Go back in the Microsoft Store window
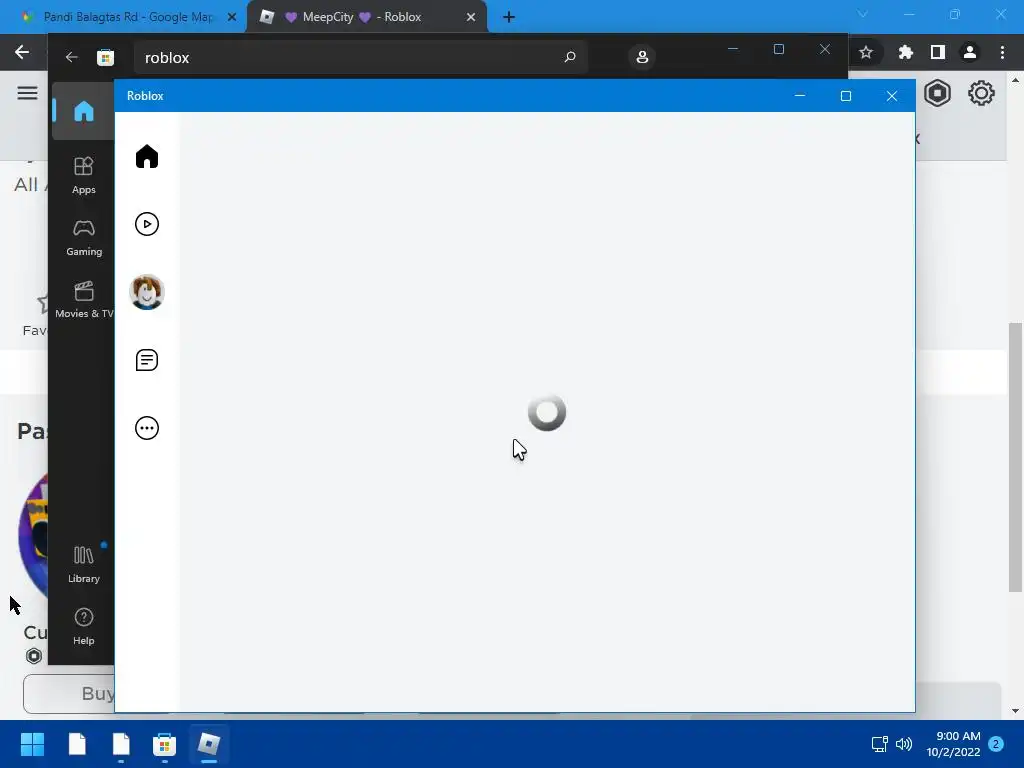The image size is (1024, 768). click(x=71, y=57)
